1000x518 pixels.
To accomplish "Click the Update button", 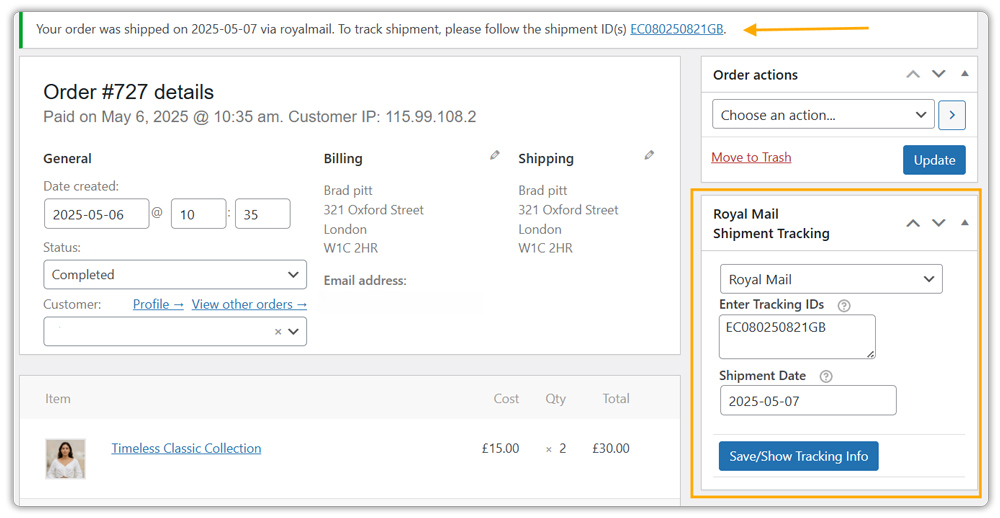I will tap(934, 160).
